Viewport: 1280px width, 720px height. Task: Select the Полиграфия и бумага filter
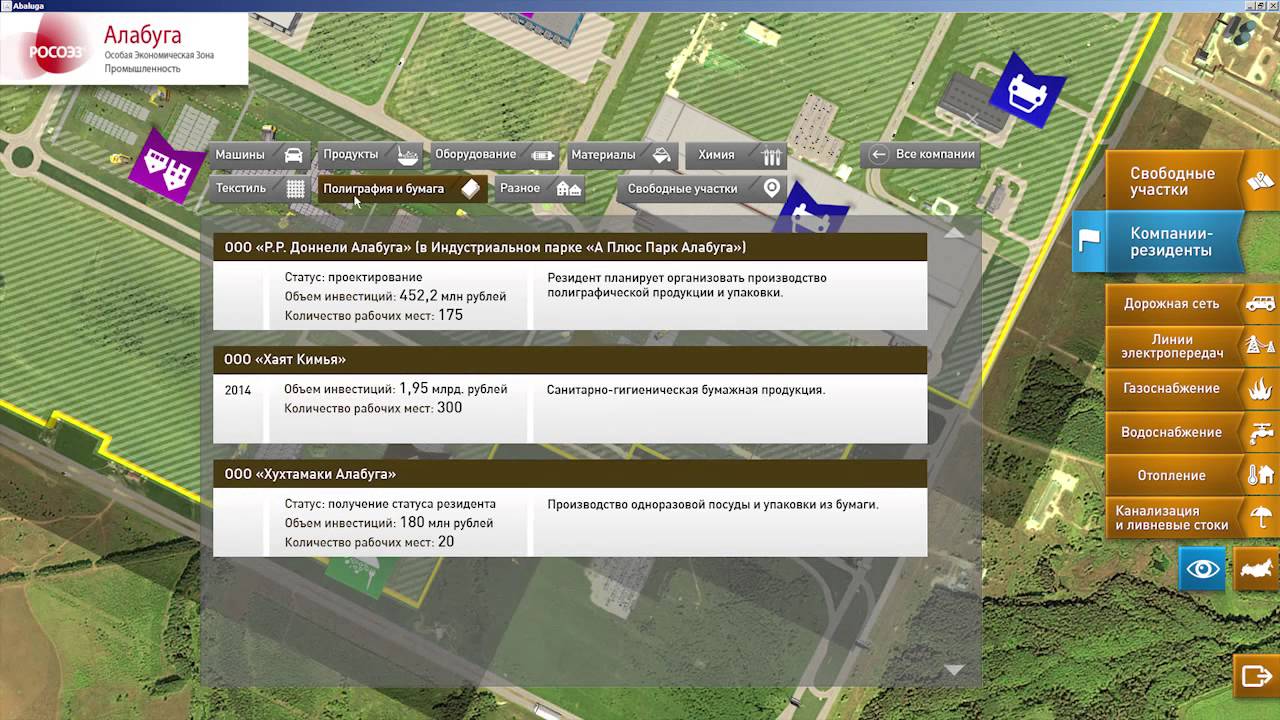402,188
